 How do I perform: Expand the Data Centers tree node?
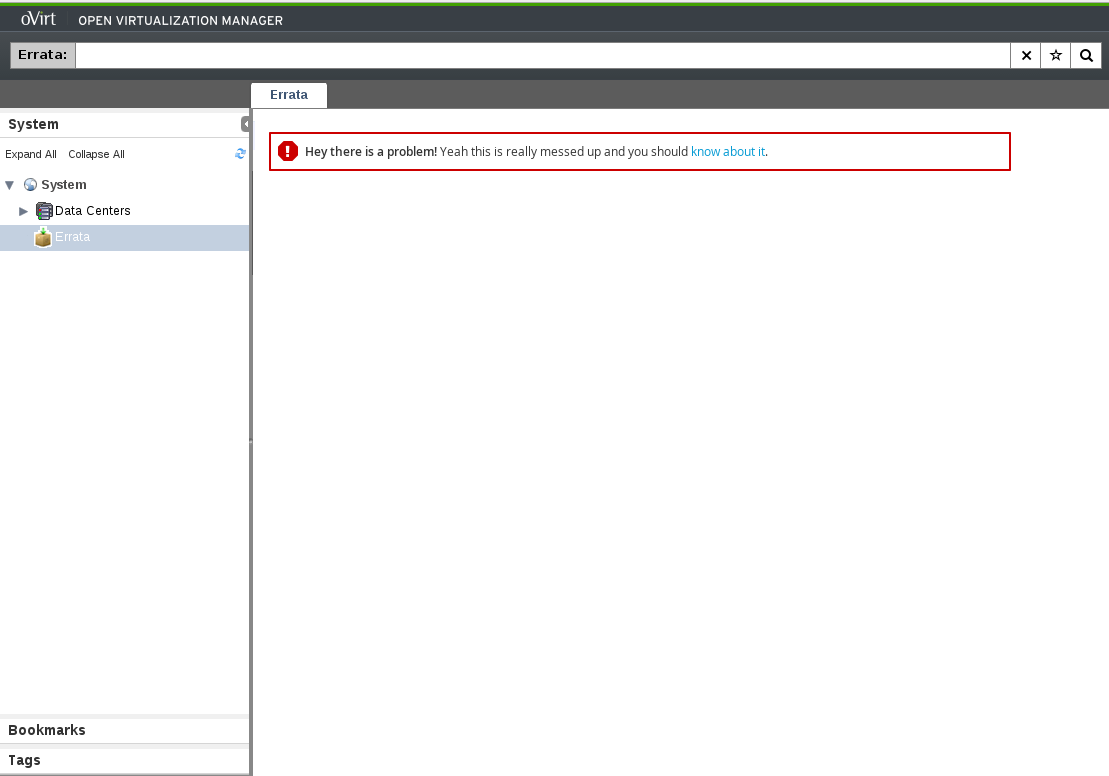pos(24,211)
